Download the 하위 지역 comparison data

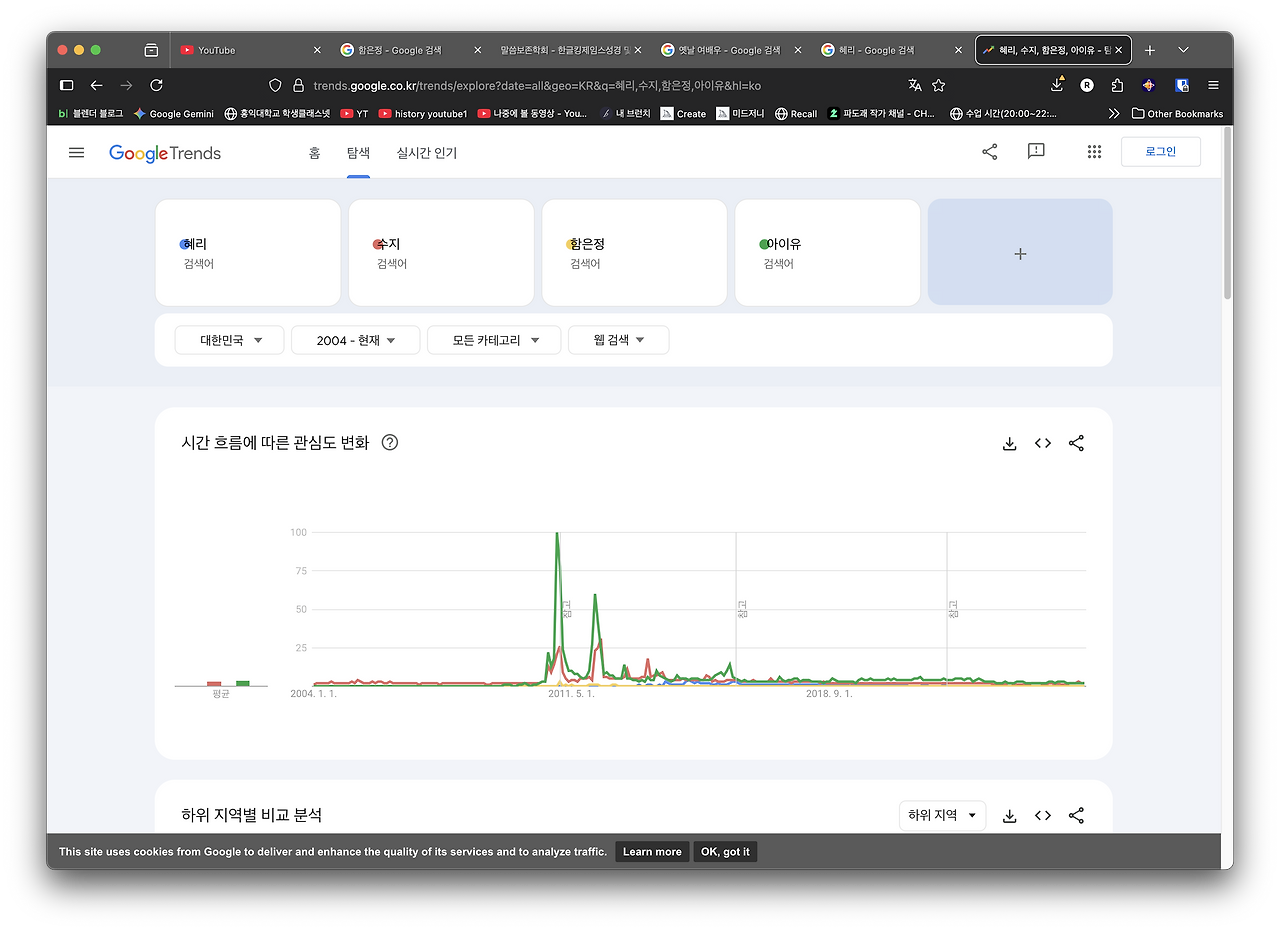[x=1009, y=815]
